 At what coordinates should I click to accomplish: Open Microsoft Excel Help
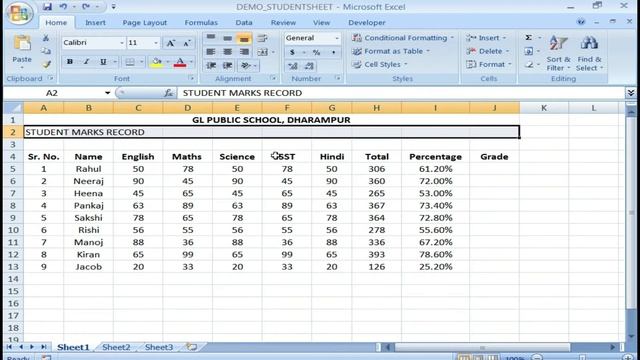tap(581, 22)
